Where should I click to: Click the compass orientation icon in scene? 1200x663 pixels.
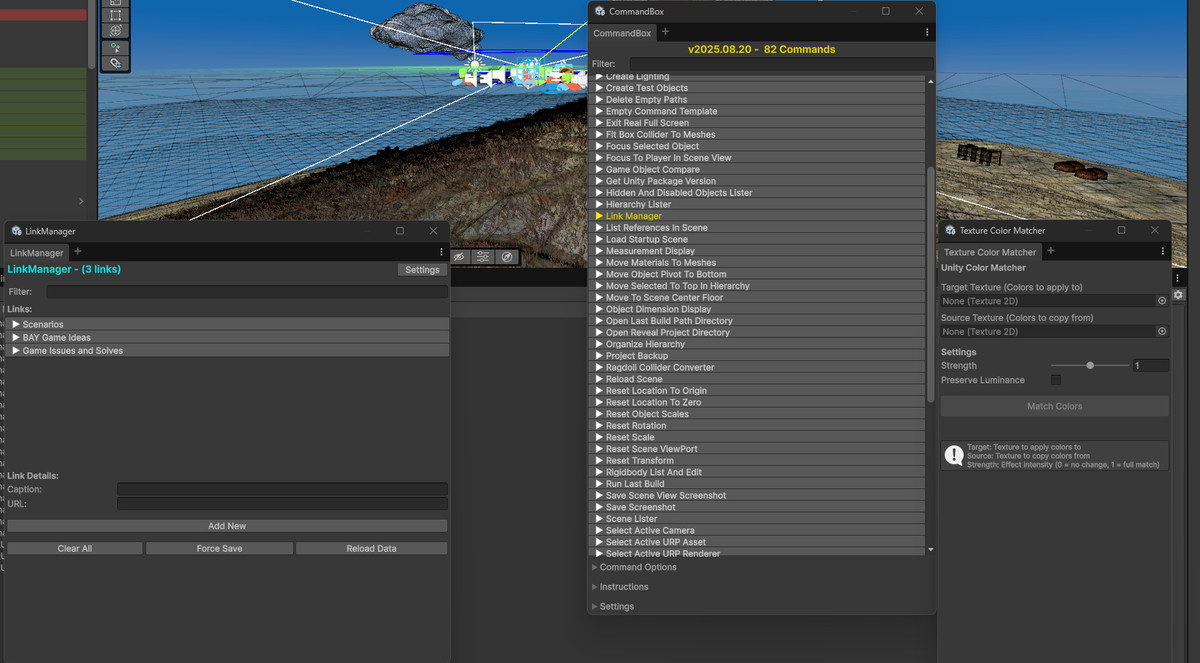pos(507,257)
